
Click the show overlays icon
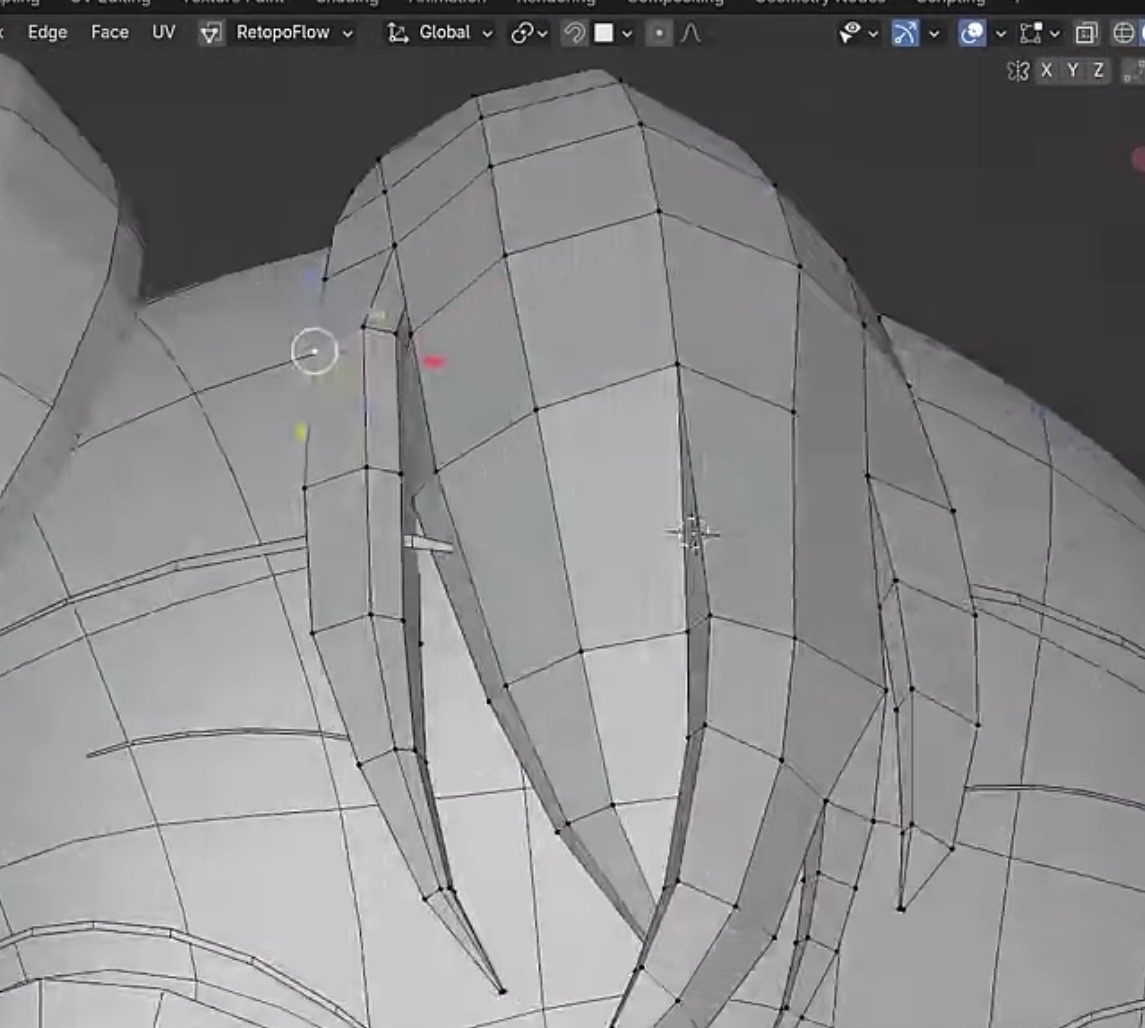(x=972, y=33)
